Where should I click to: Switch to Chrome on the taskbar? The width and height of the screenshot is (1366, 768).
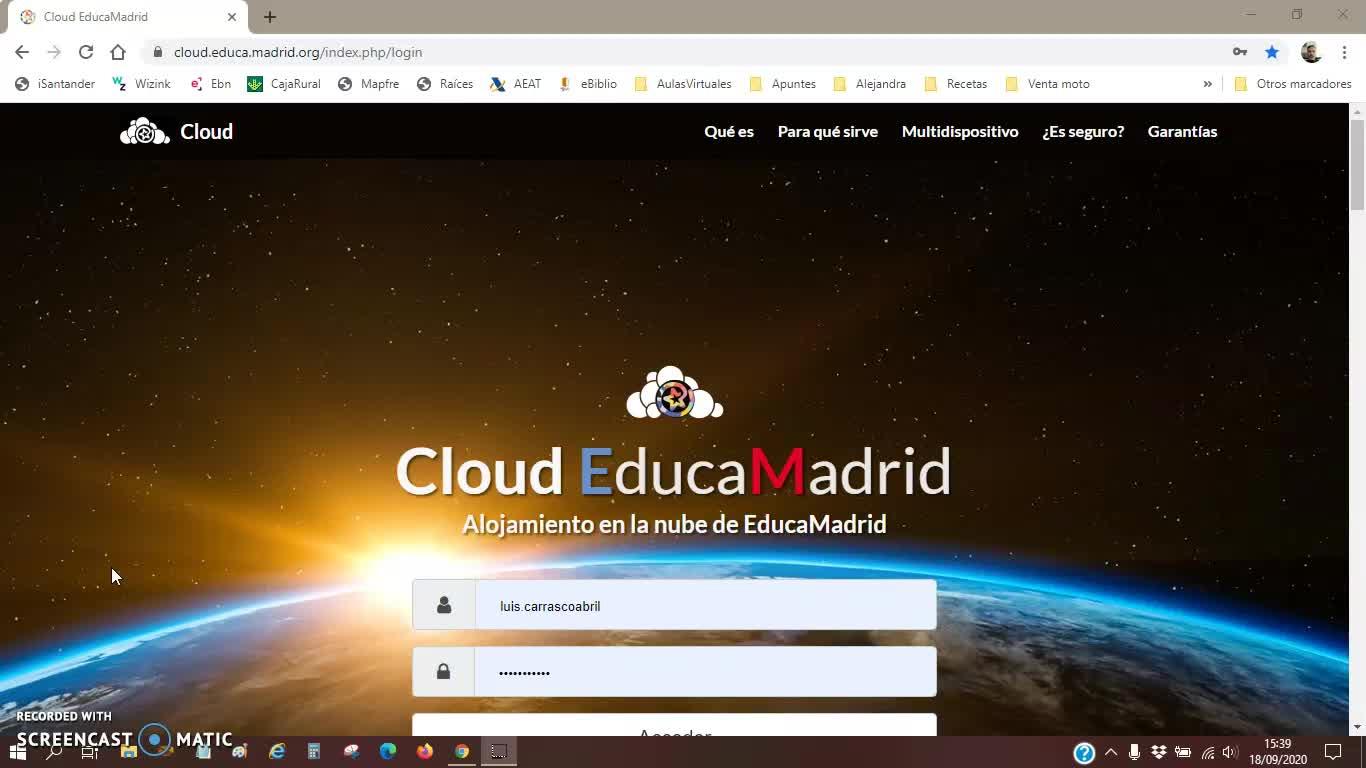pyautogui.click(x=462, y=752)
